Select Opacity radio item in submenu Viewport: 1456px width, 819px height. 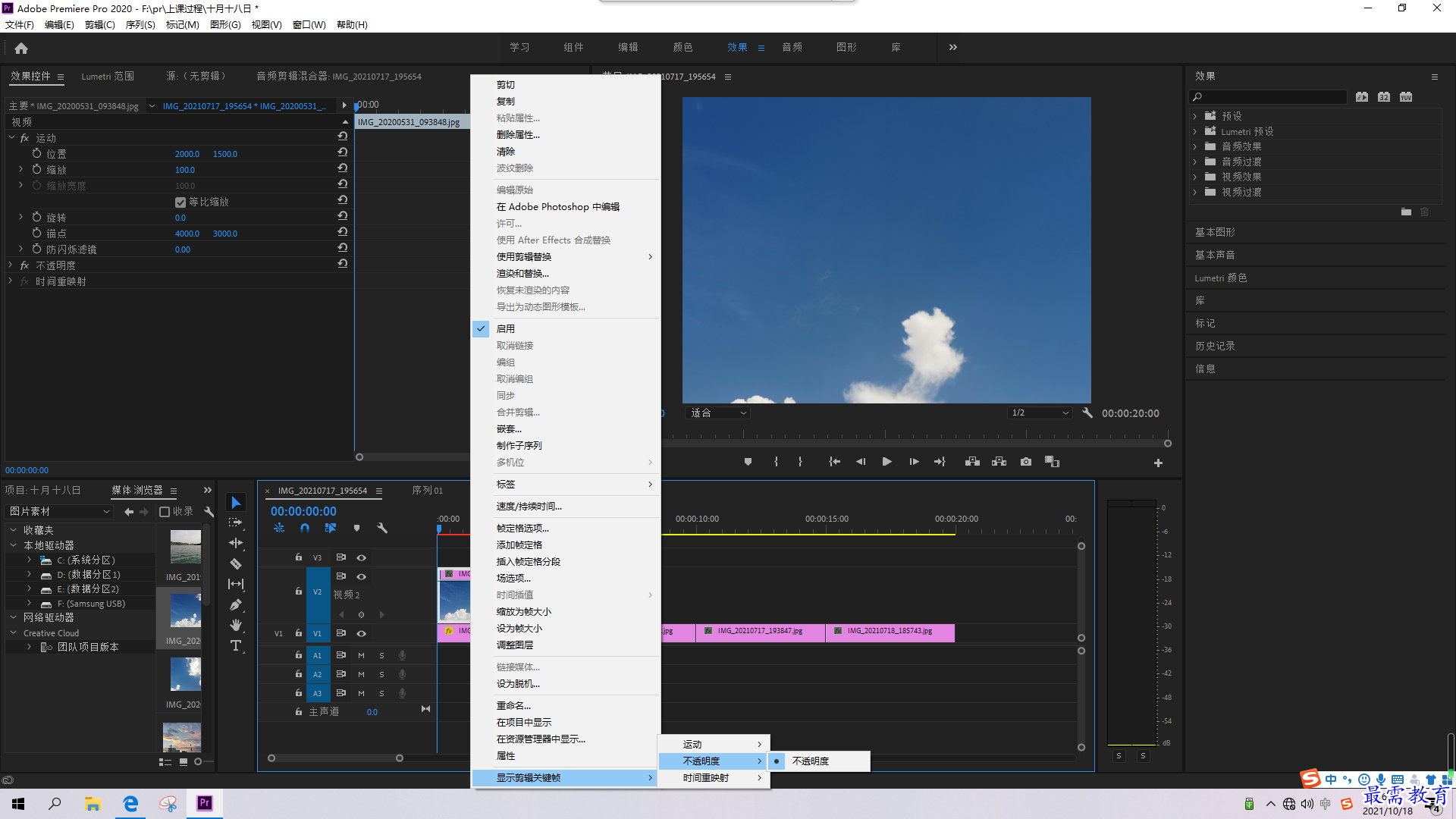coord(819,761)
